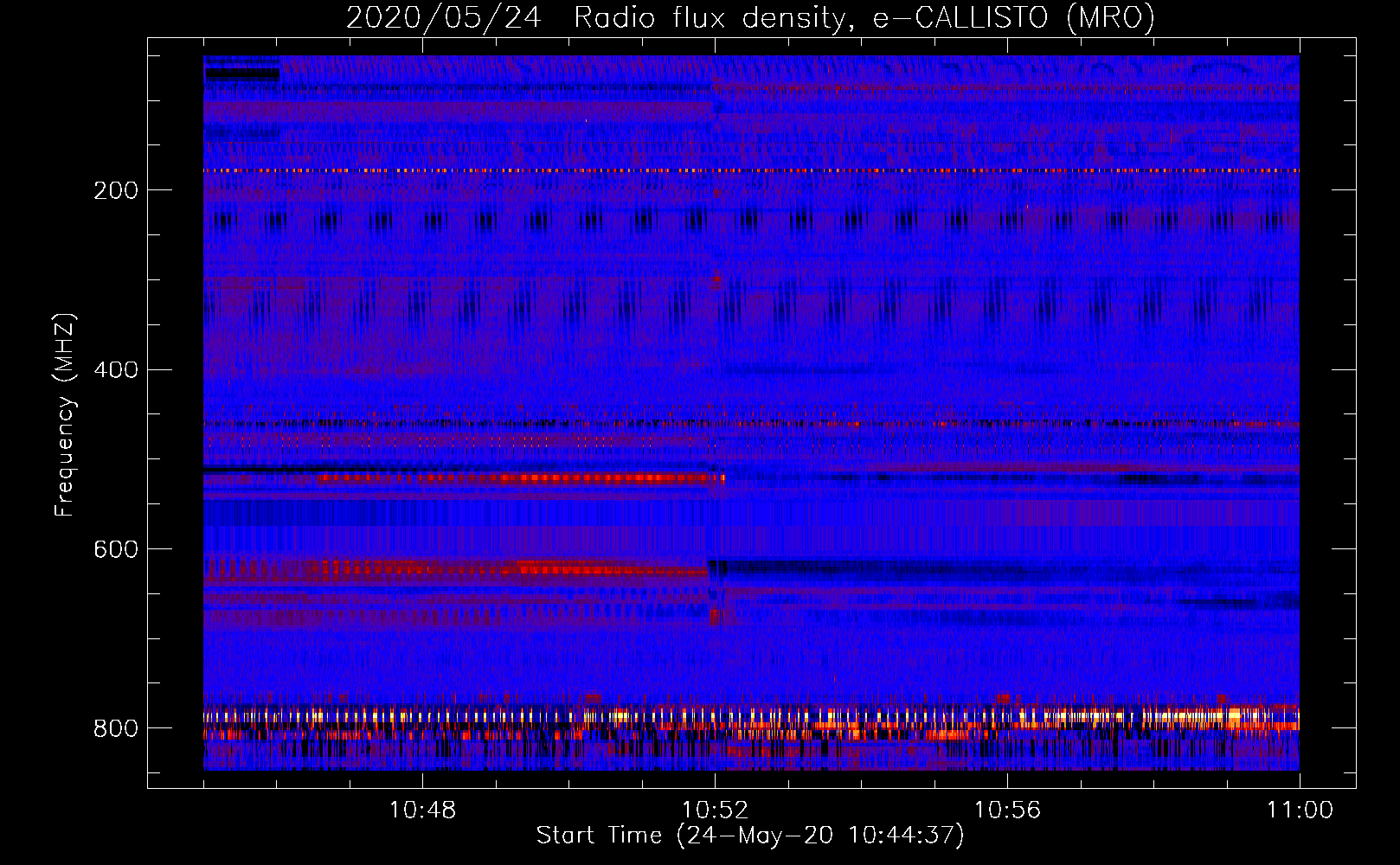1400x865 pixels.
Task: Click the '200' frequency axis label
Action: click(116, 190)
